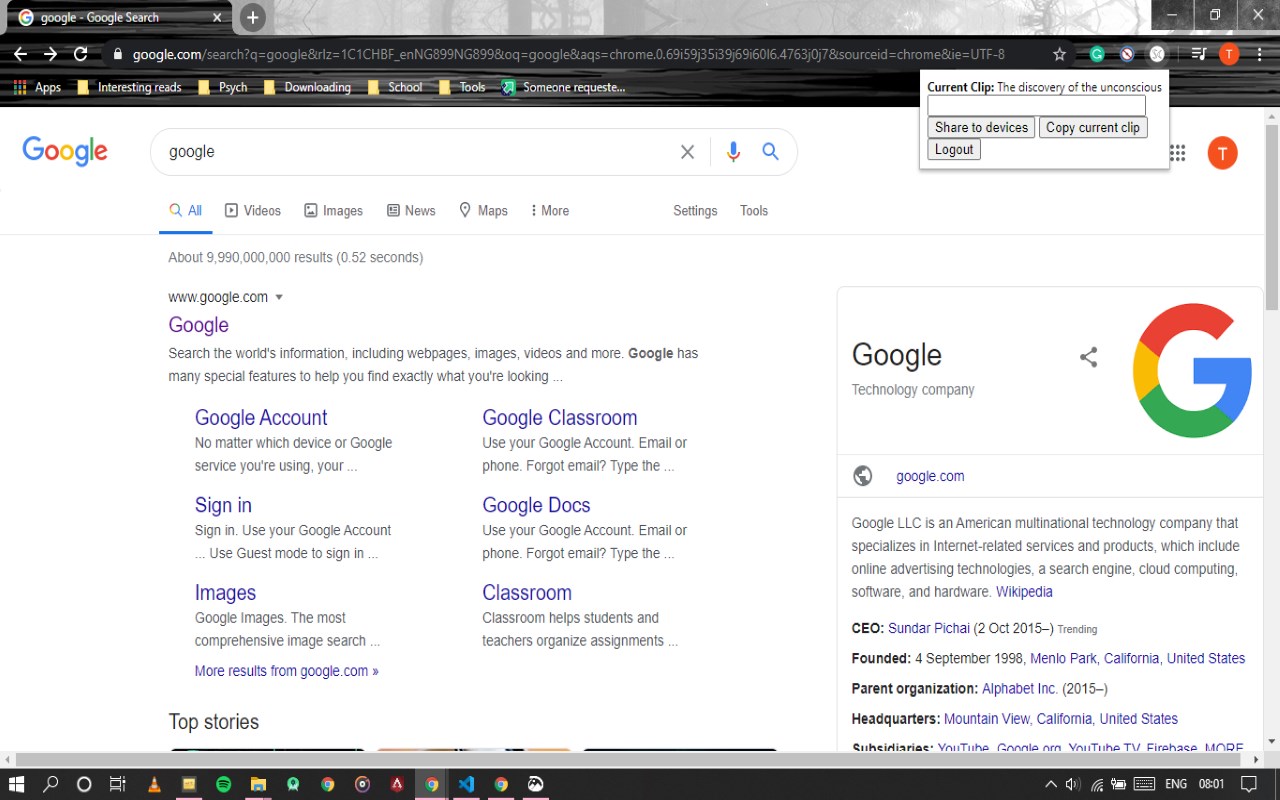Open the Sign in sitelink
Viewport: 1280px width, 800px height.
223,505
